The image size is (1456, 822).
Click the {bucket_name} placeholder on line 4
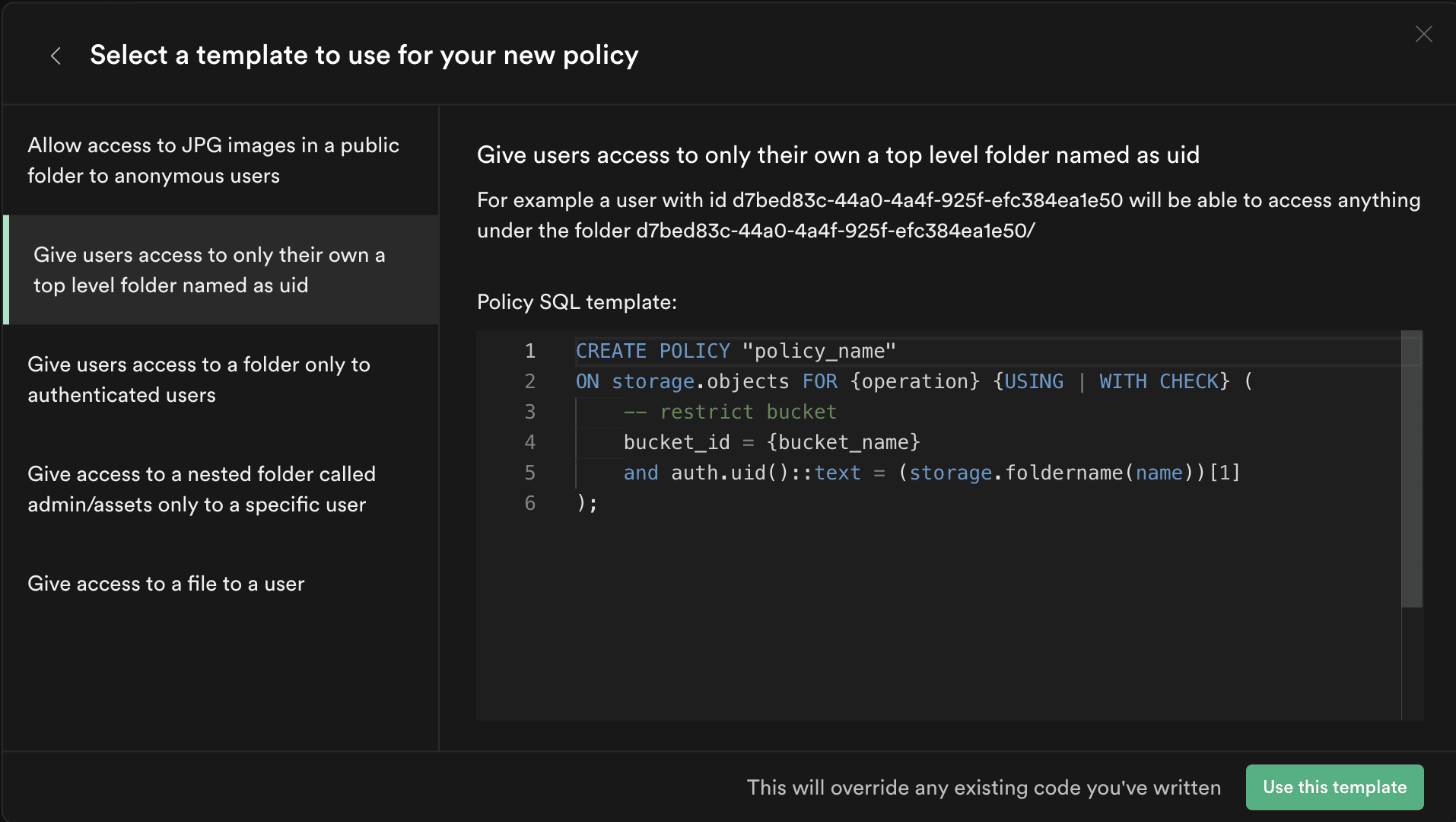pyautogui.click(x=843, y=442)
